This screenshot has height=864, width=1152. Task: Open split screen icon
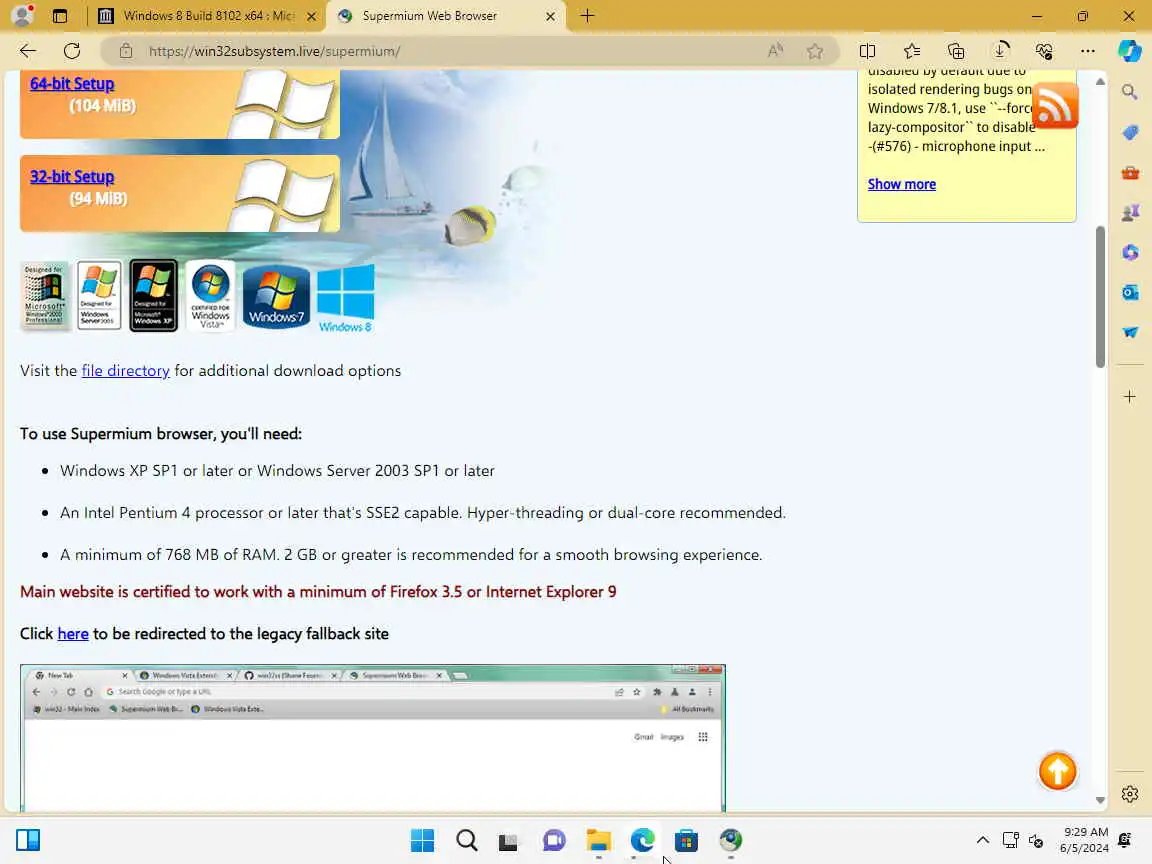(867, 51)
